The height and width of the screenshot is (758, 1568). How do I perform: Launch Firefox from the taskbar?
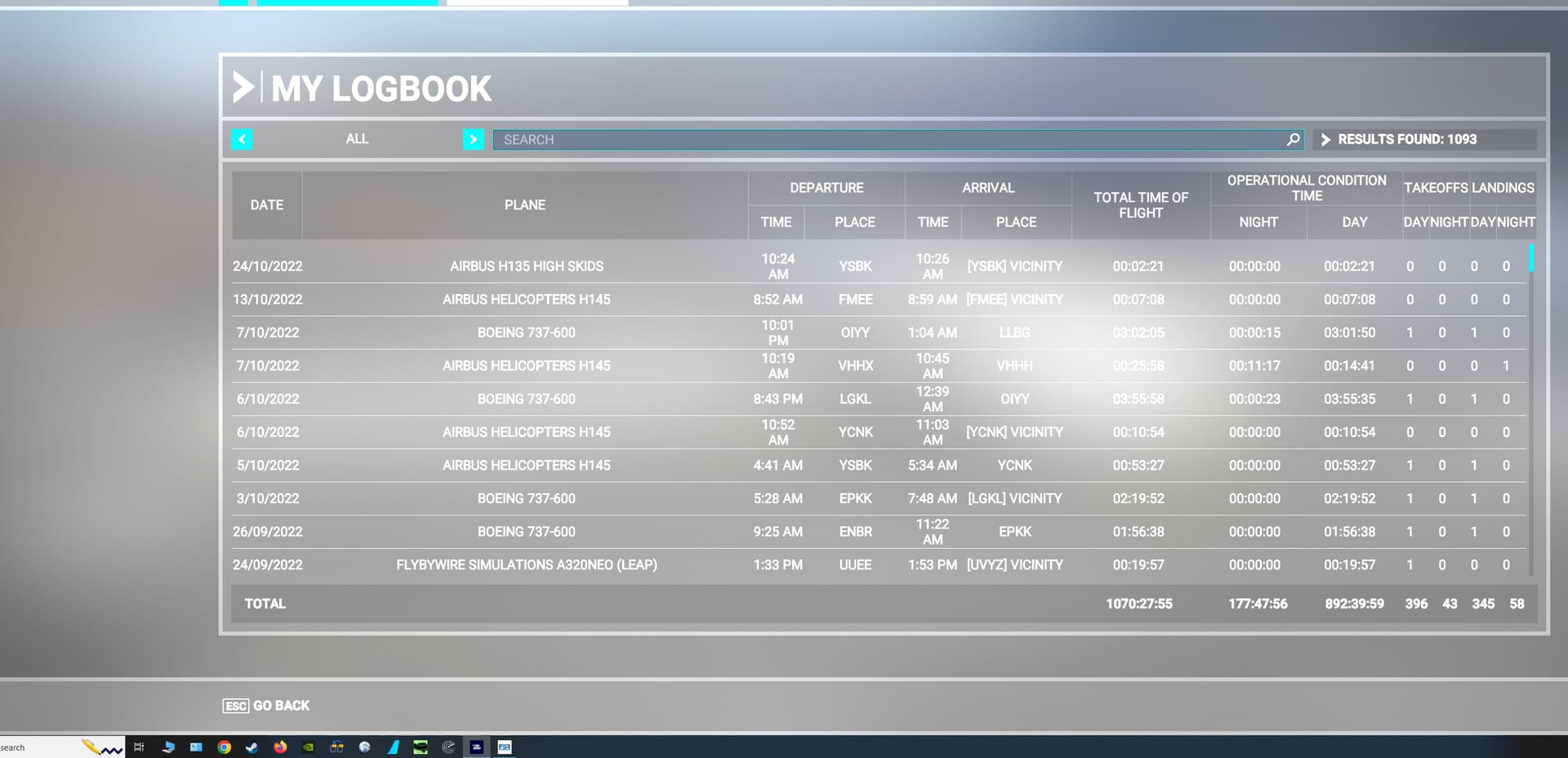(279, 747)
